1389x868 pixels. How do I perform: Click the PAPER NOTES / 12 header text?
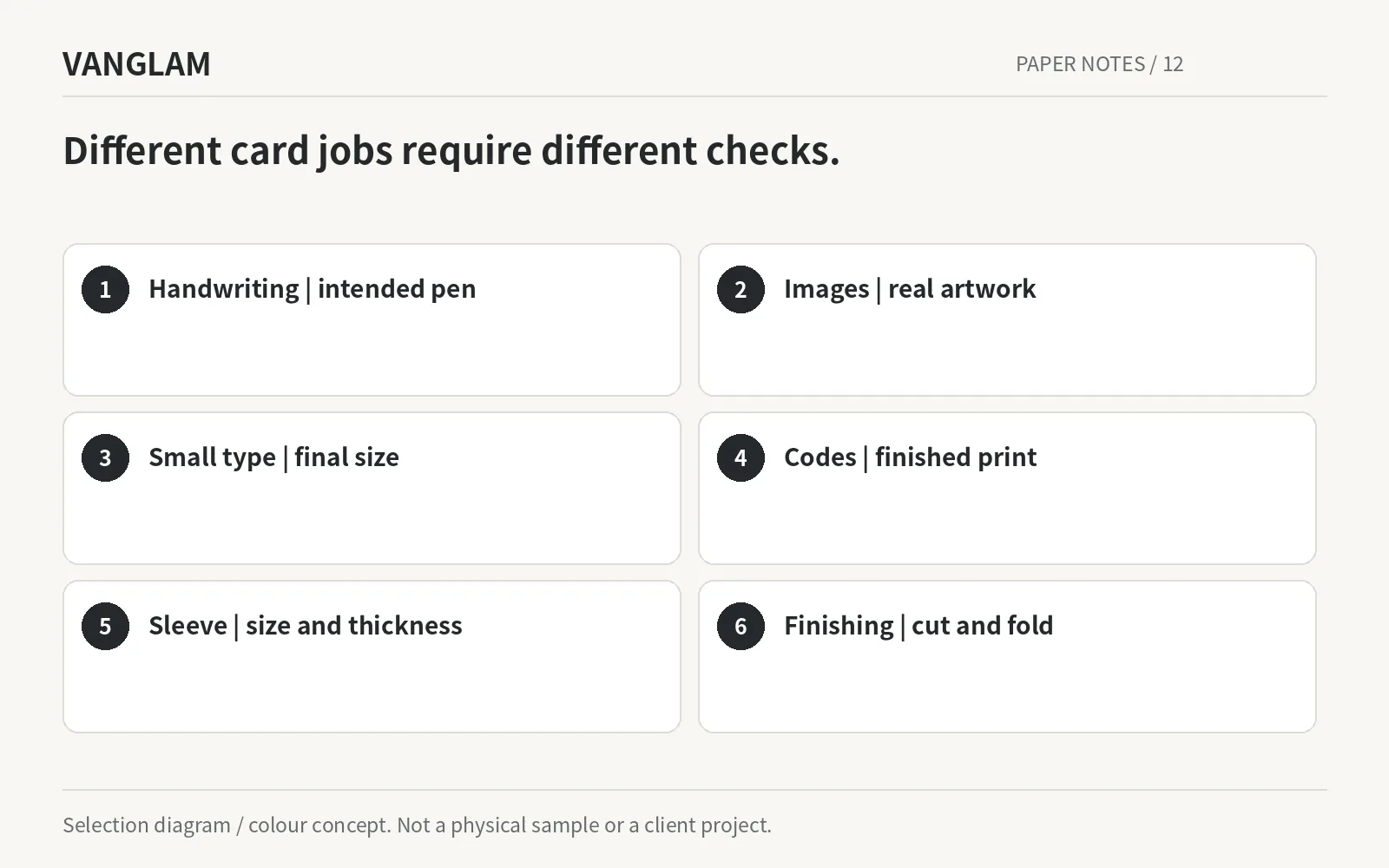(x=1099, y=64)
